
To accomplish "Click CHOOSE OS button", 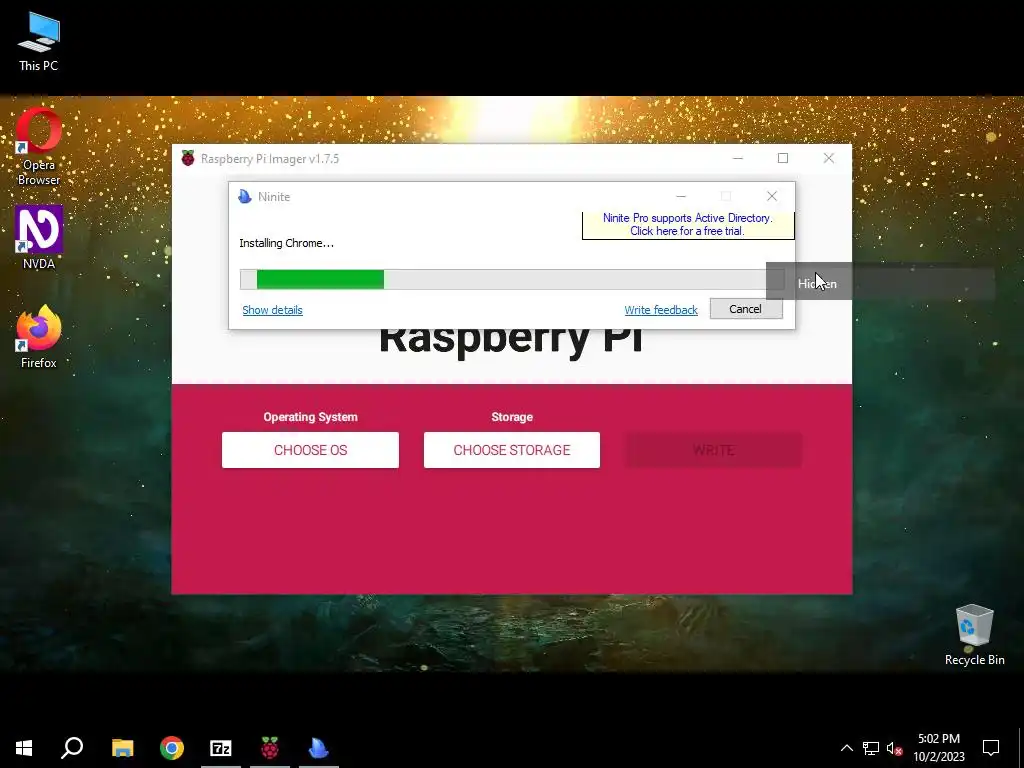I will pyautogui.click(x=310, y=450).
